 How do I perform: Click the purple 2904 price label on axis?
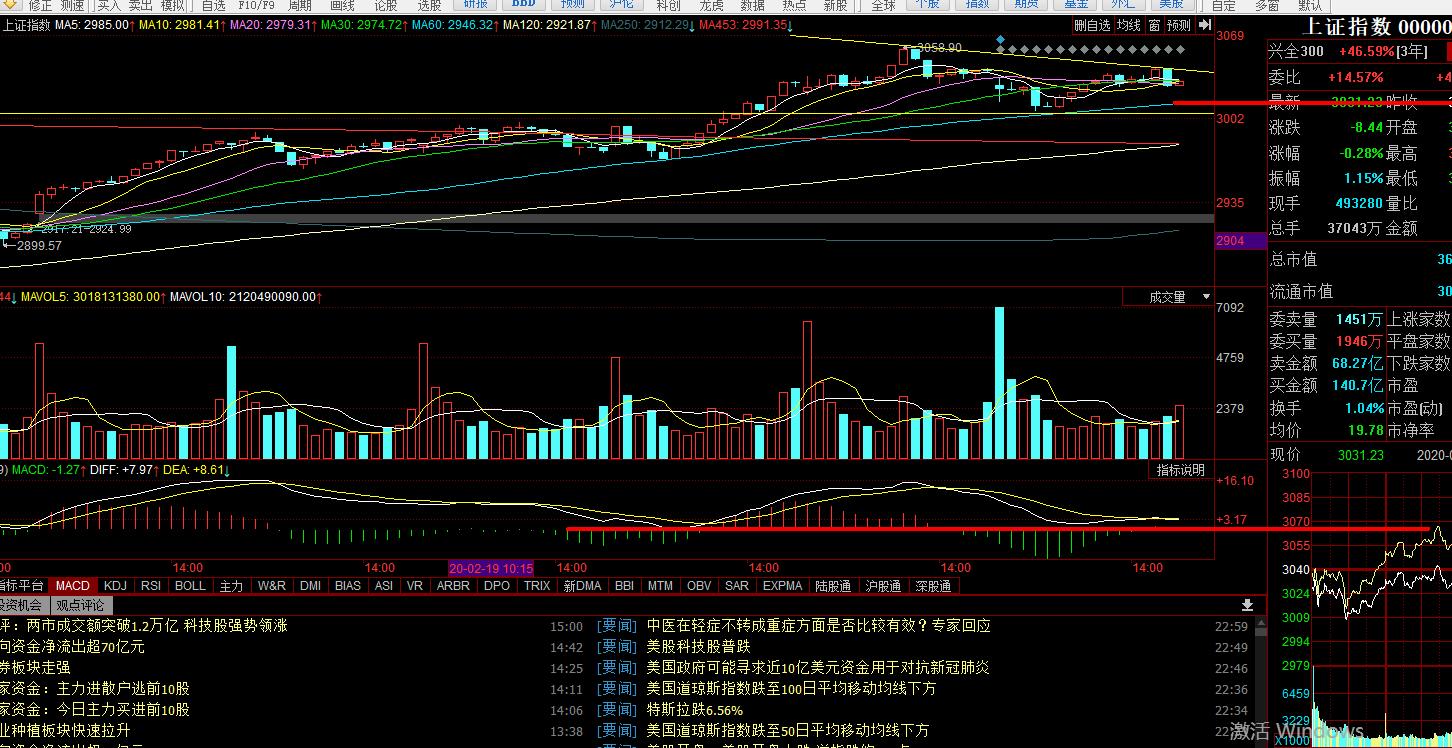[x=1230, y=241]
